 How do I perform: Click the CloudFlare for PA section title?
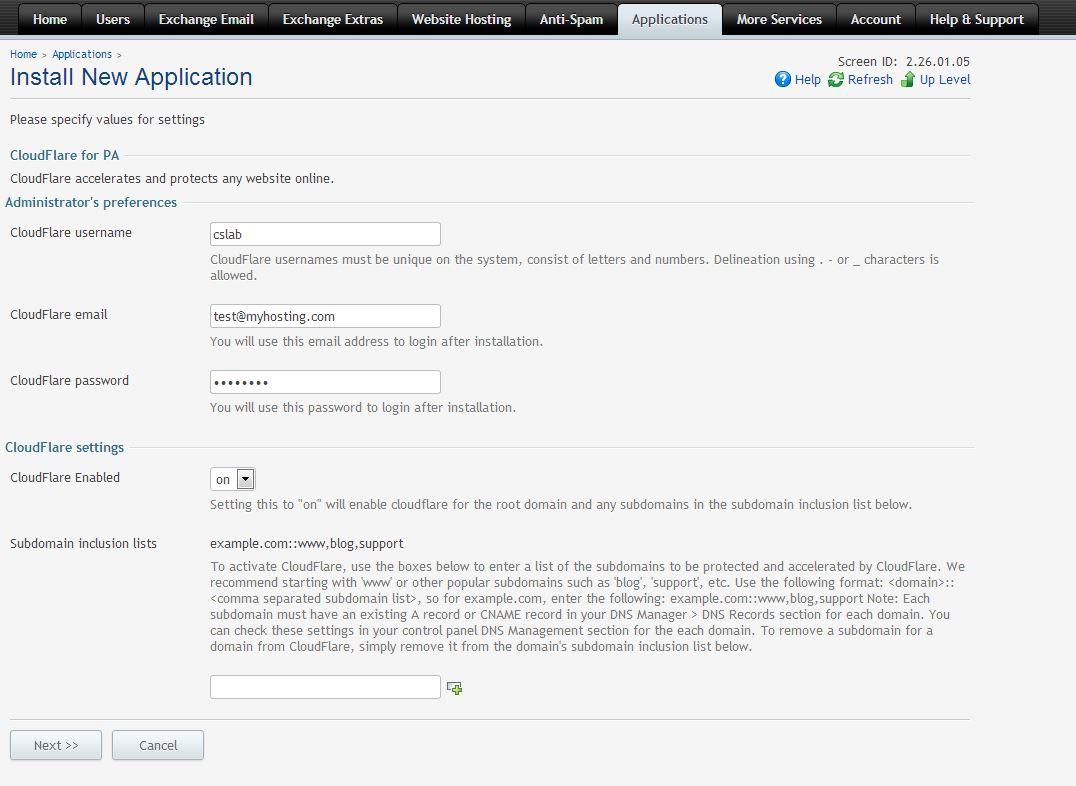[x=65, y=155]
